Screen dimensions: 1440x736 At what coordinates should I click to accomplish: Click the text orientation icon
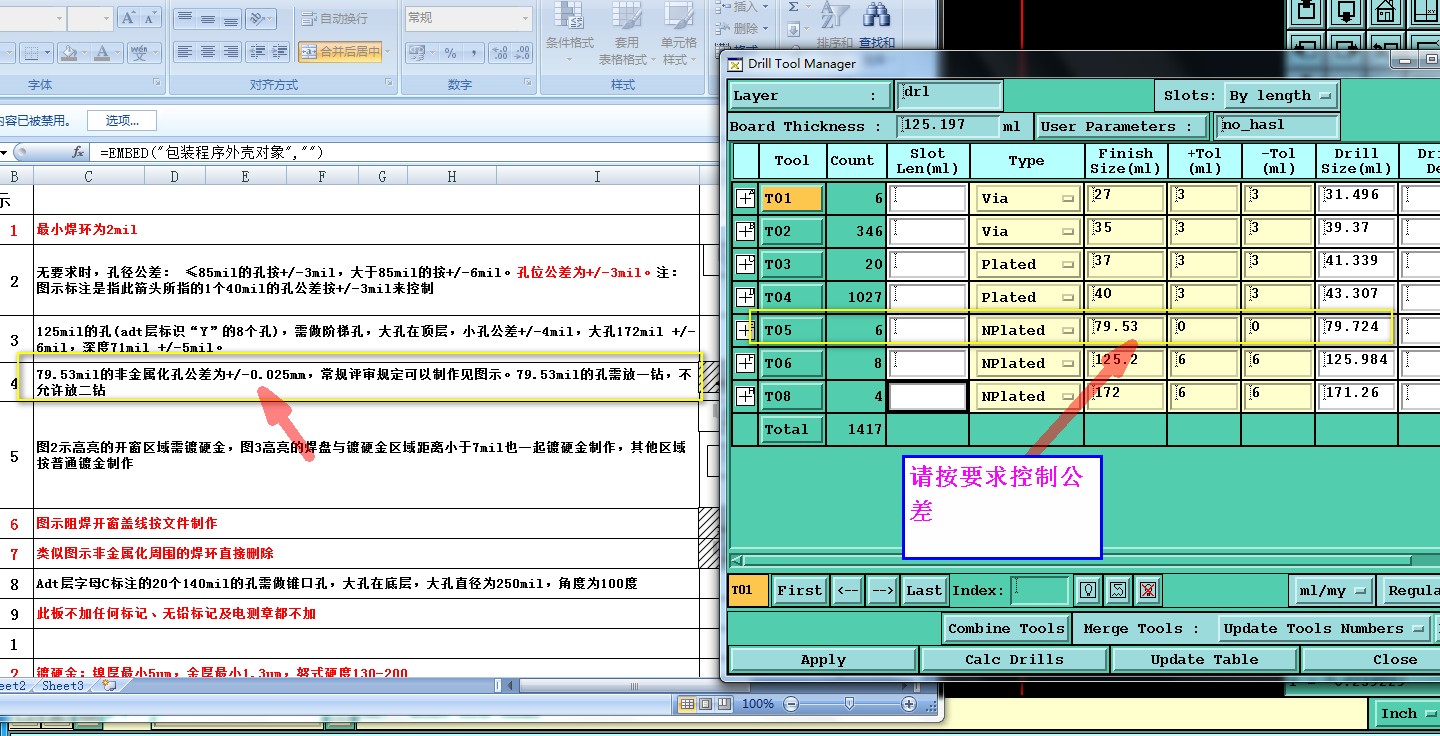[x=260, y=18]
